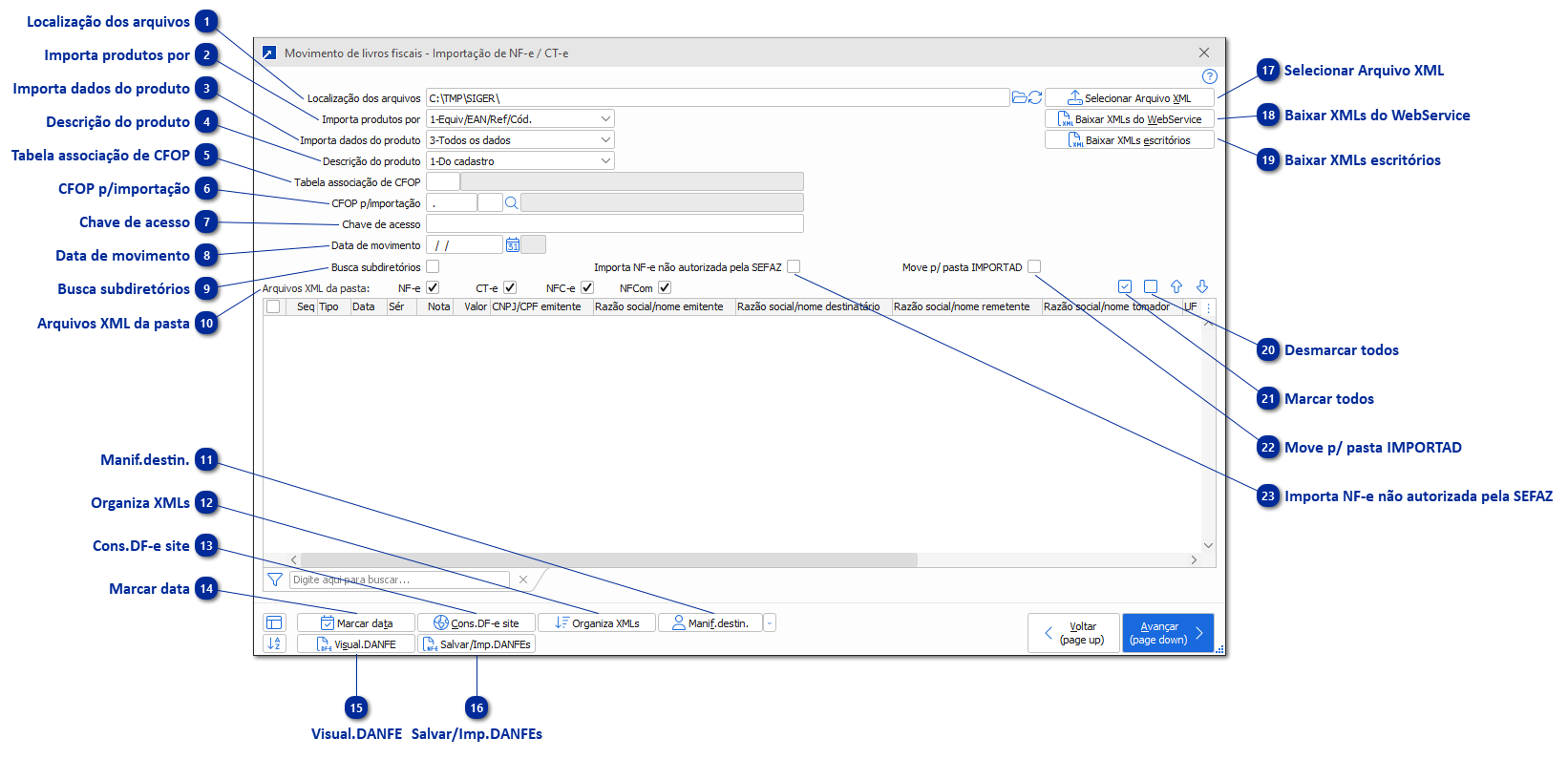Click the A-Z sort icon at bottom left
This screenshot has width=1568, height=759.
[x=274, y=643]
